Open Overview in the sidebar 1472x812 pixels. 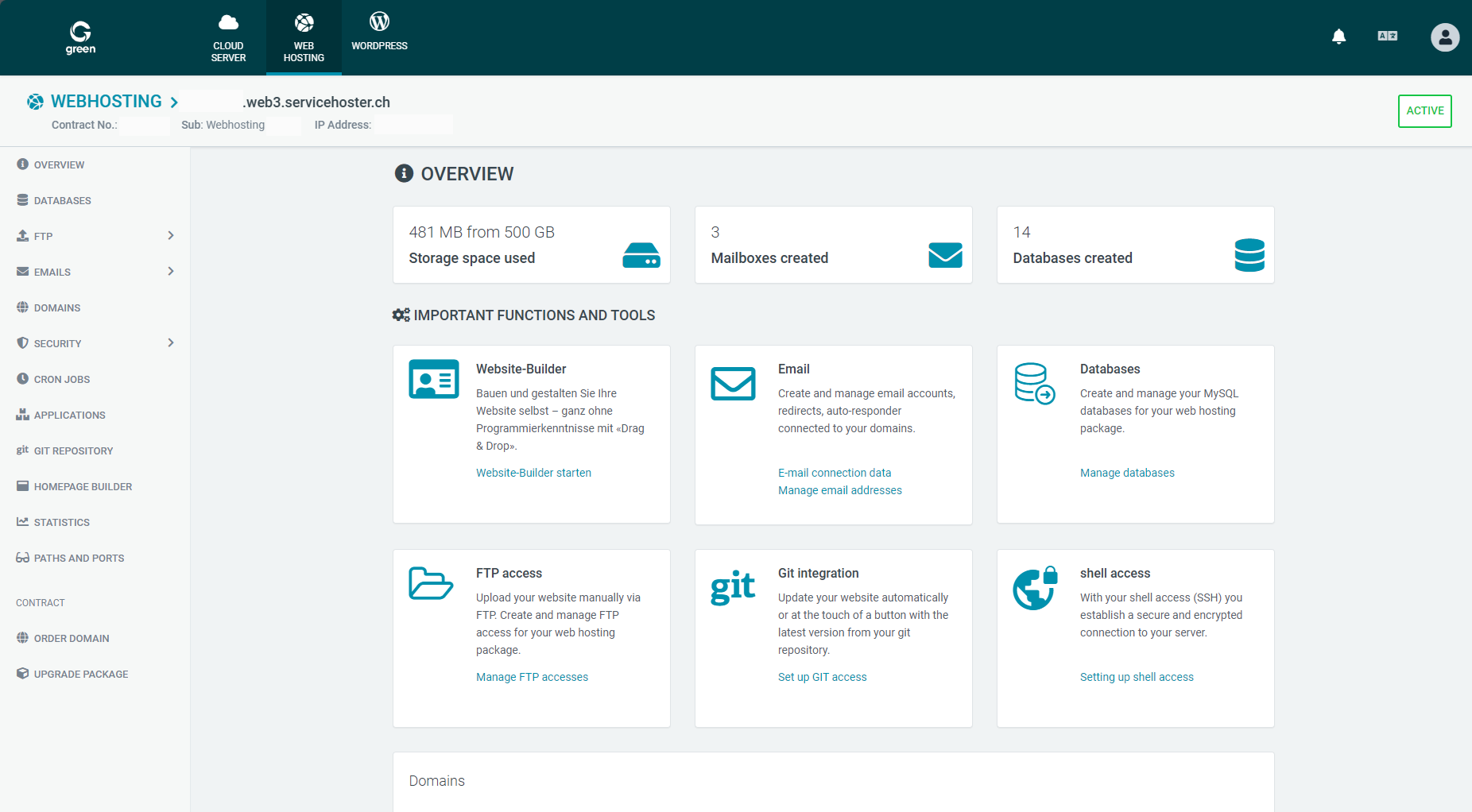coord(59,164)
